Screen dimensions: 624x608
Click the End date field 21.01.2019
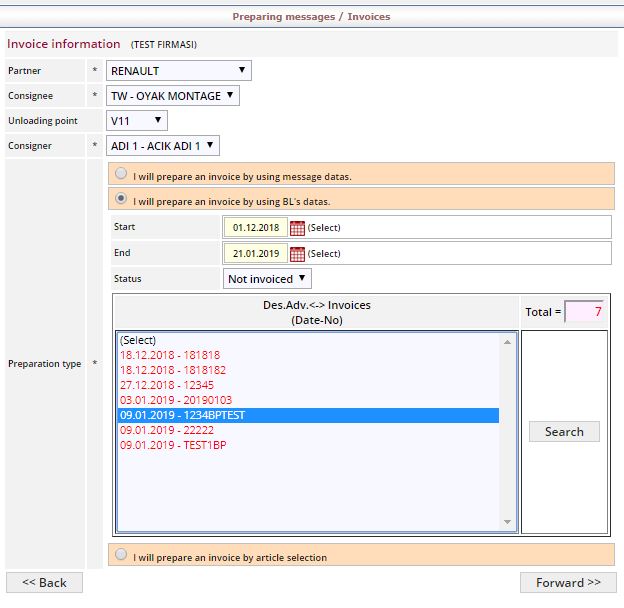[x=256, y=253]
